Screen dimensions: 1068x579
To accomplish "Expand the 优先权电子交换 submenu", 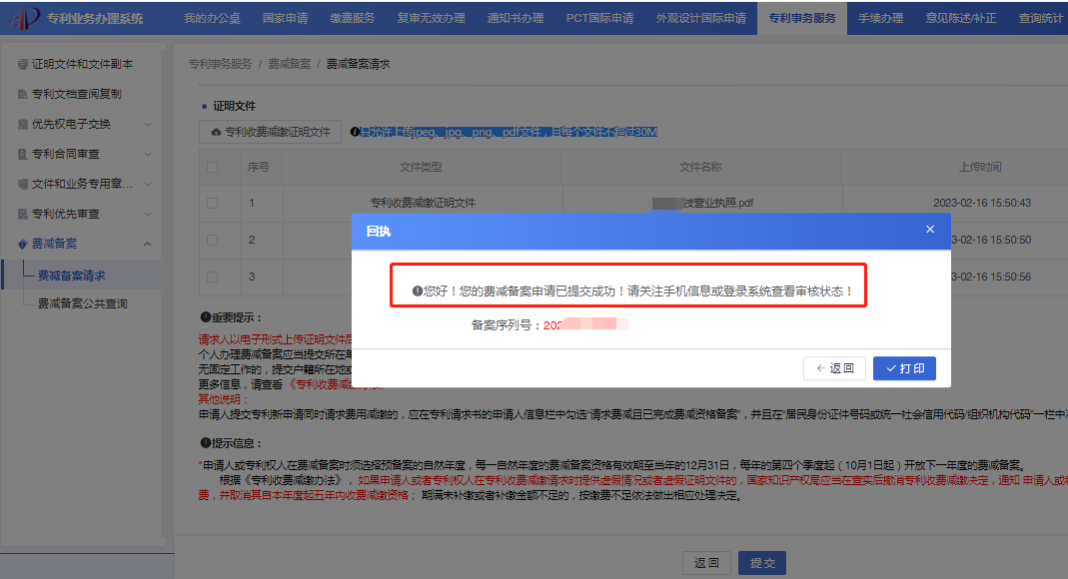I will click(148, 124).
